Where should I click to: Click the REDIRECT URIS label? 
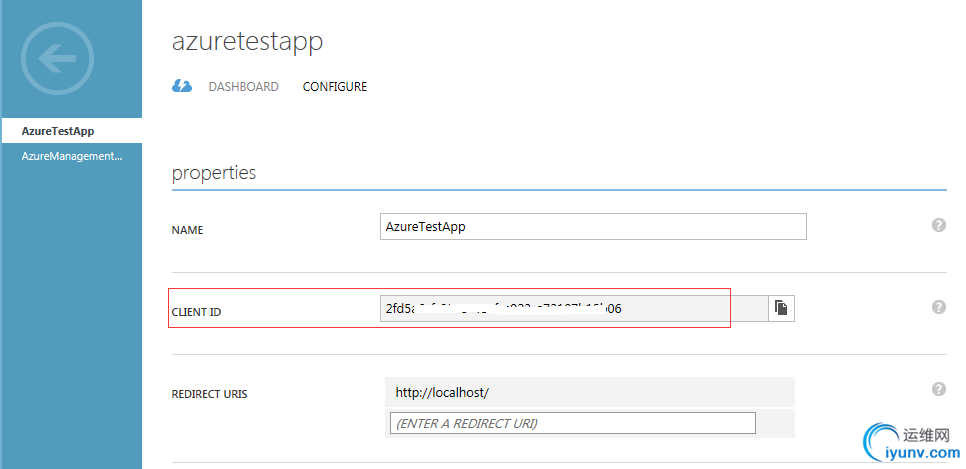(209, 394)
